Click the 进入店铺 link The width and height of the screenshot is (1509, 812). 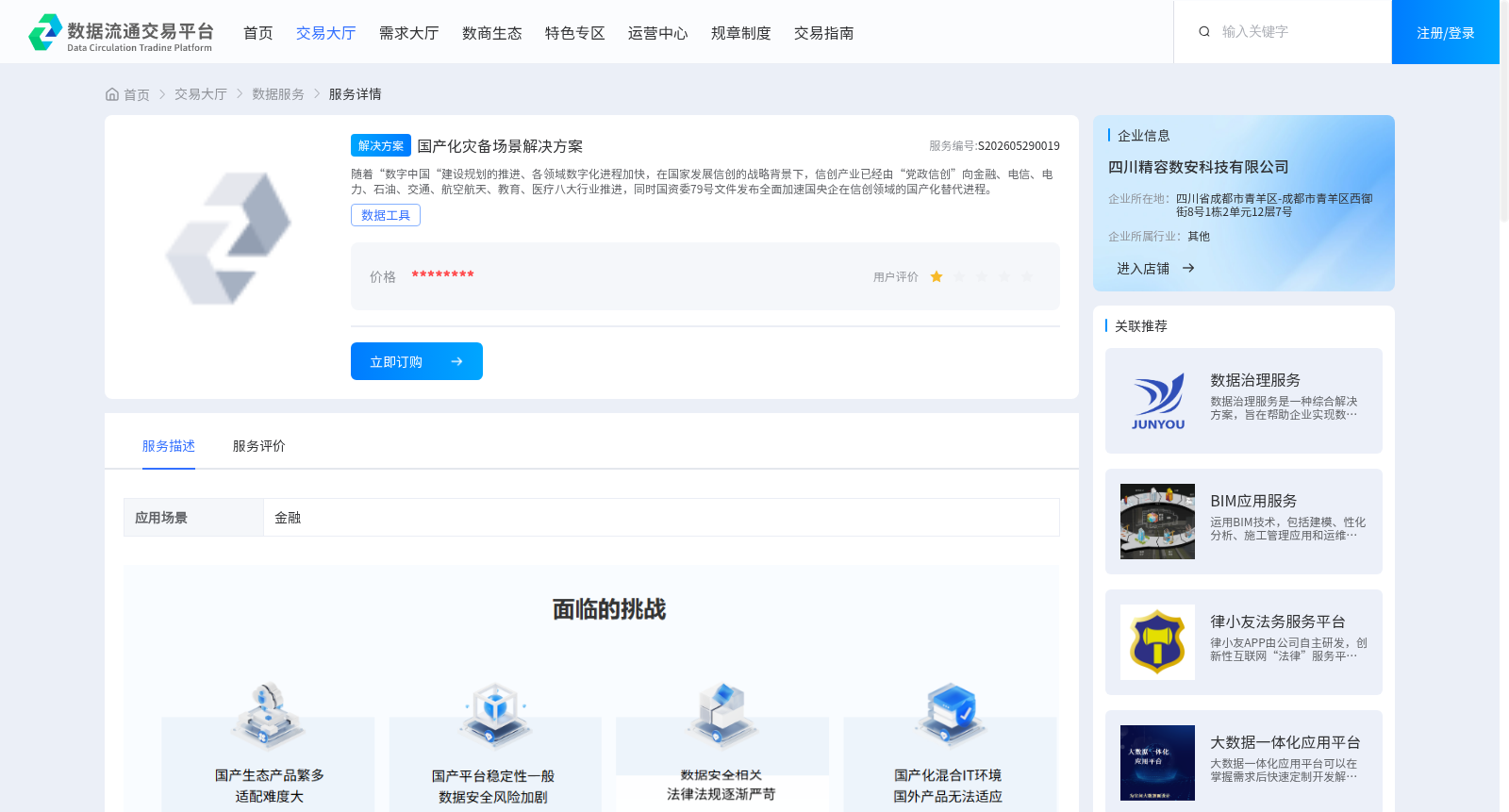pos(1143,269)
